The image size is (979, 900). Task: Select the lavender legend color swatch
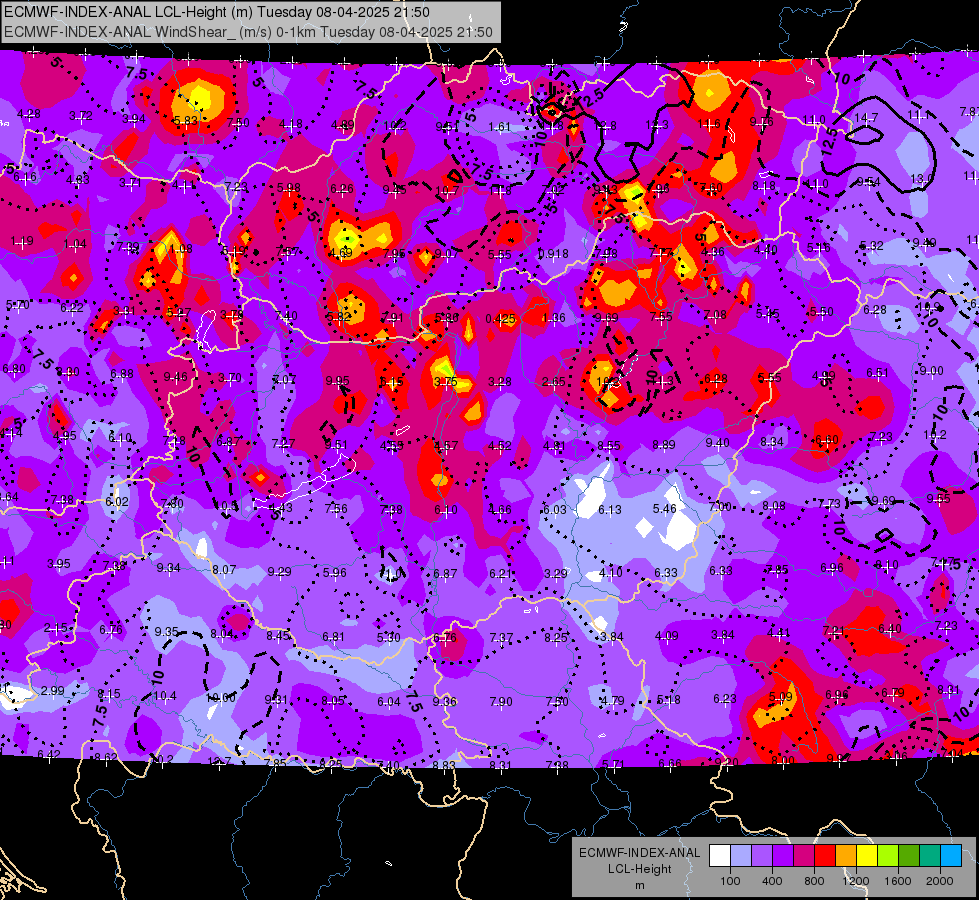click(x=762, y=856)
